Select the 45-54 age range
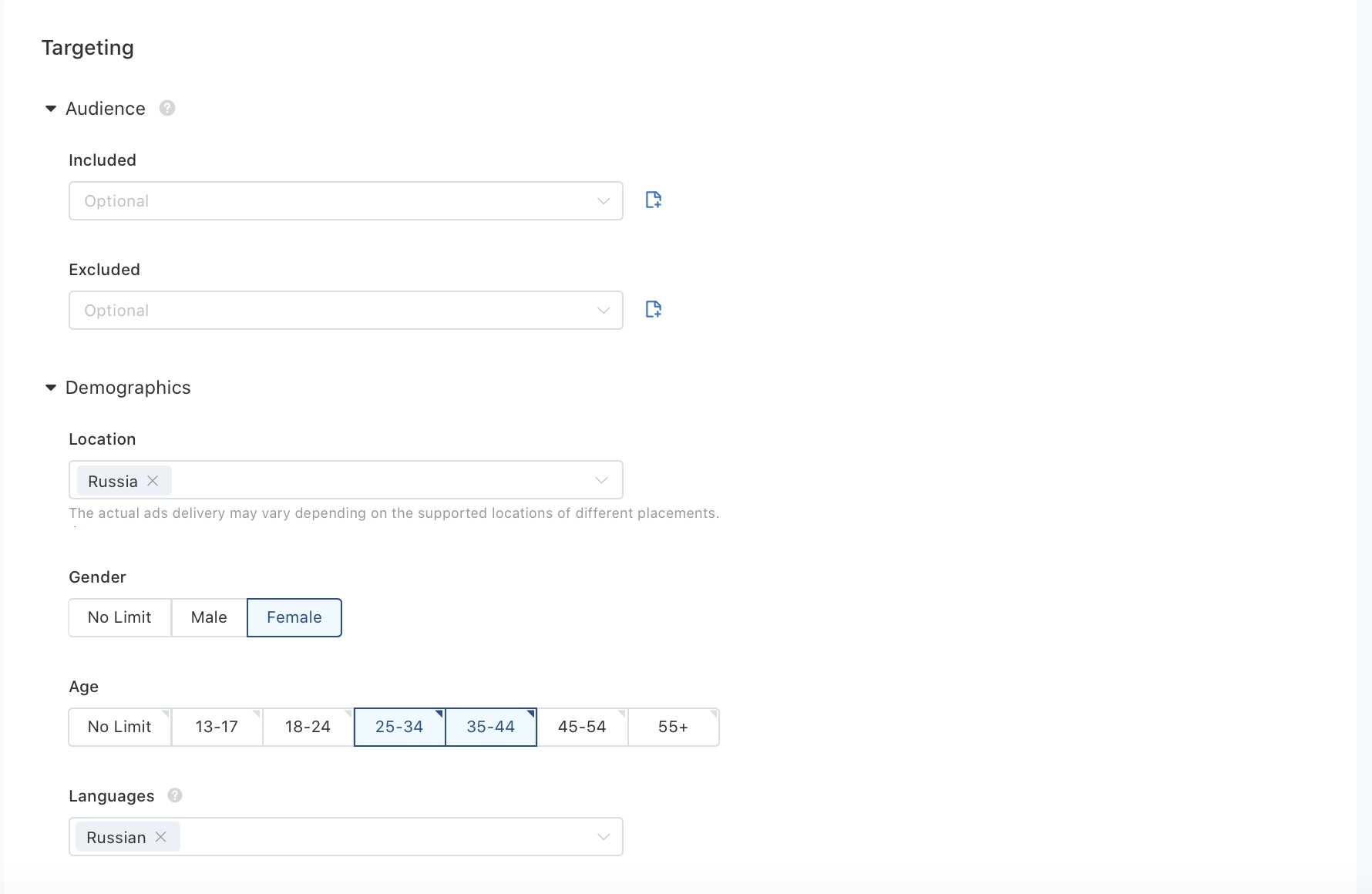Image resolution: width=1372 pixels, height=894 pixels. [x=582, y=727]
